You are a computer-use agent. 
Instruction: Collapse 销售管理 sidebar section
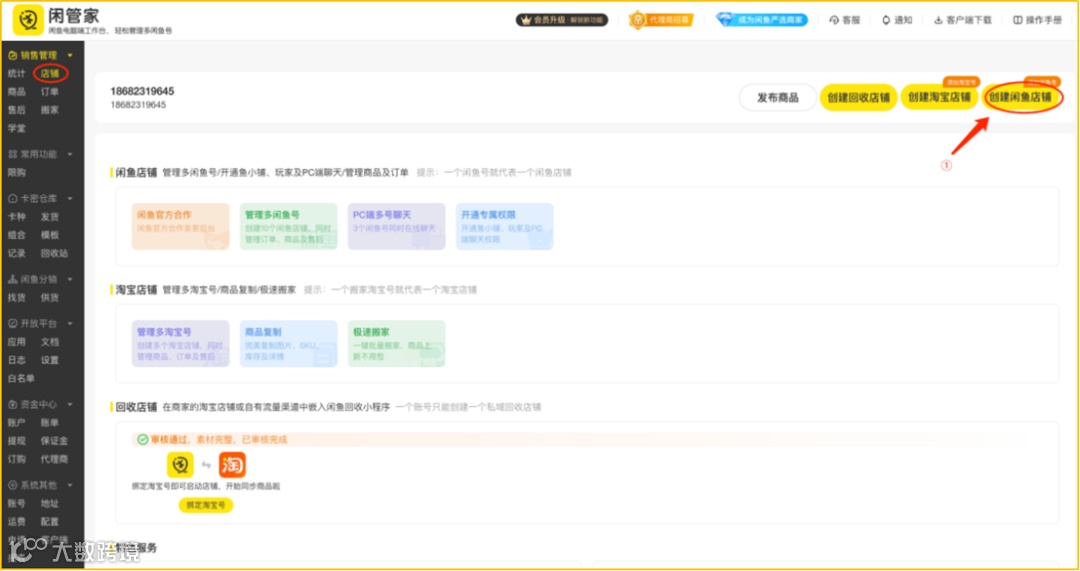pyautogui.click(x=70, y=55)
